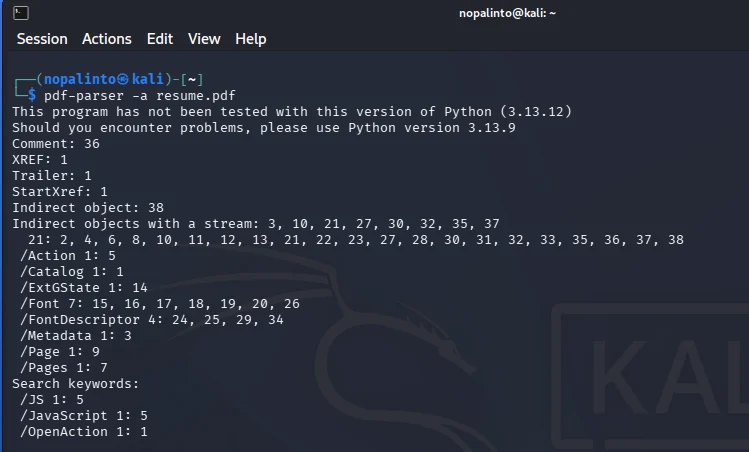This screenshot has height=452, width=749.
Task: Click the nopalinto@kali window title
Action: 507,13
